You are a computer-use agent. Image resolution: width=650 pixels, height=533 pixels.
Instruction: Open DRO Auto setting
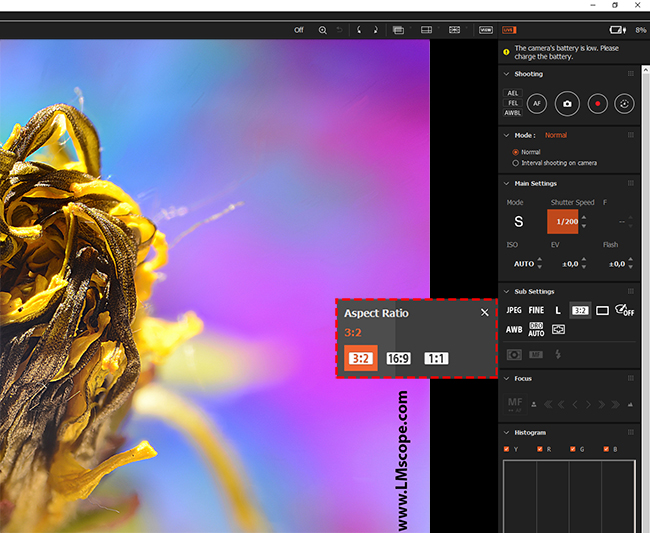(x=537, y=329)
